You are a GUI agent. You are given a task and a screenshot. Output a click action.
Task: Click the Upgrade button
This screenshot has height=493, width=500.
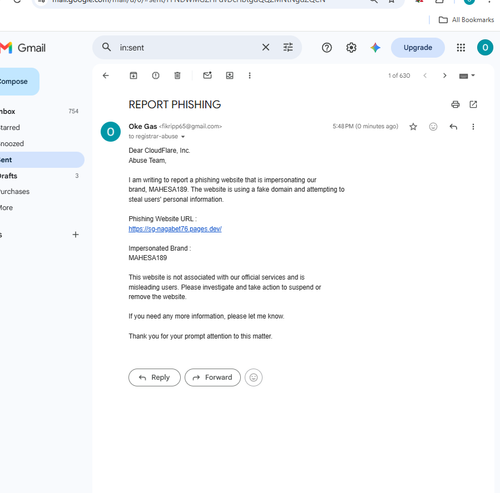tap(418, 48)
